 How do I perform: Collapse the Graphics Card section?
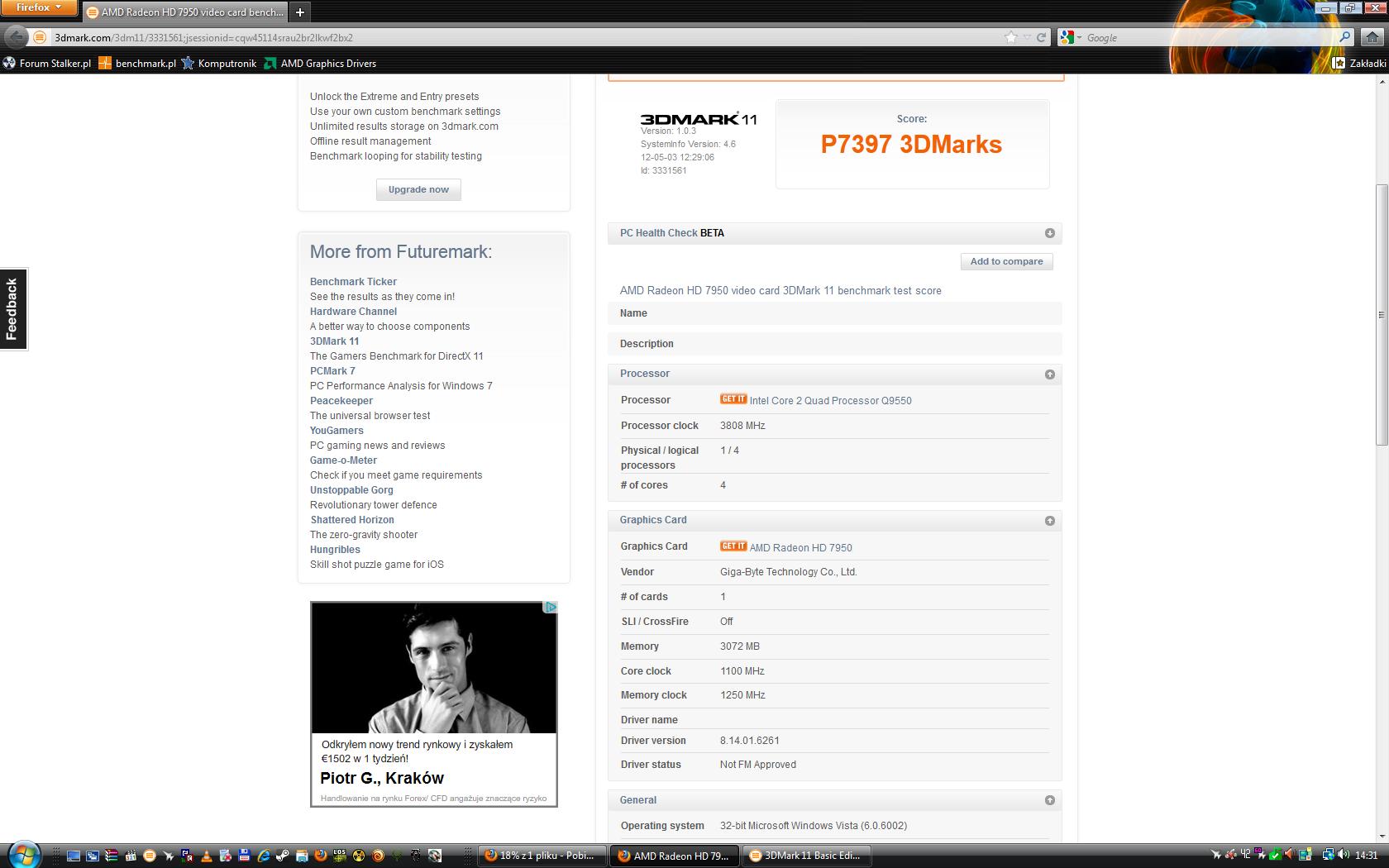pos(1049,521)
